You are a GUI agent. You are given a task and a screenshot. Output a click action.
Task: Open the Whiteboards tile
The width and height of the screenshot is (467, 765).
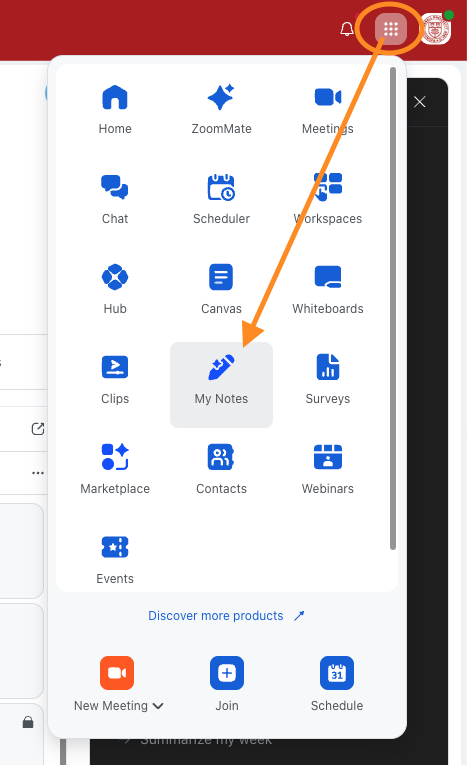[327, 289]
